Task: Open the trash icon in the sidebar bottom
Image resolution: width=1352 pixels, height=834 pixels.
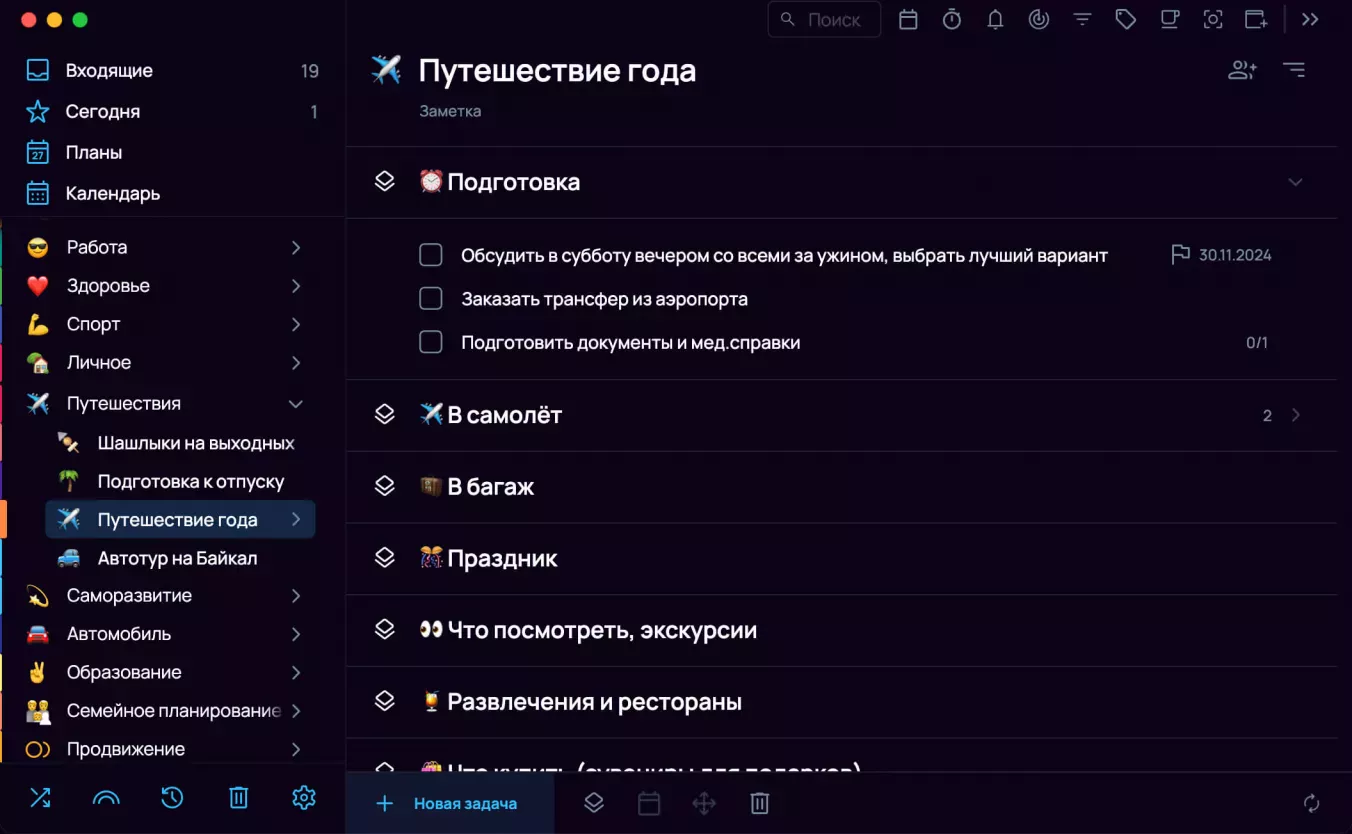Action: (238, 797)
